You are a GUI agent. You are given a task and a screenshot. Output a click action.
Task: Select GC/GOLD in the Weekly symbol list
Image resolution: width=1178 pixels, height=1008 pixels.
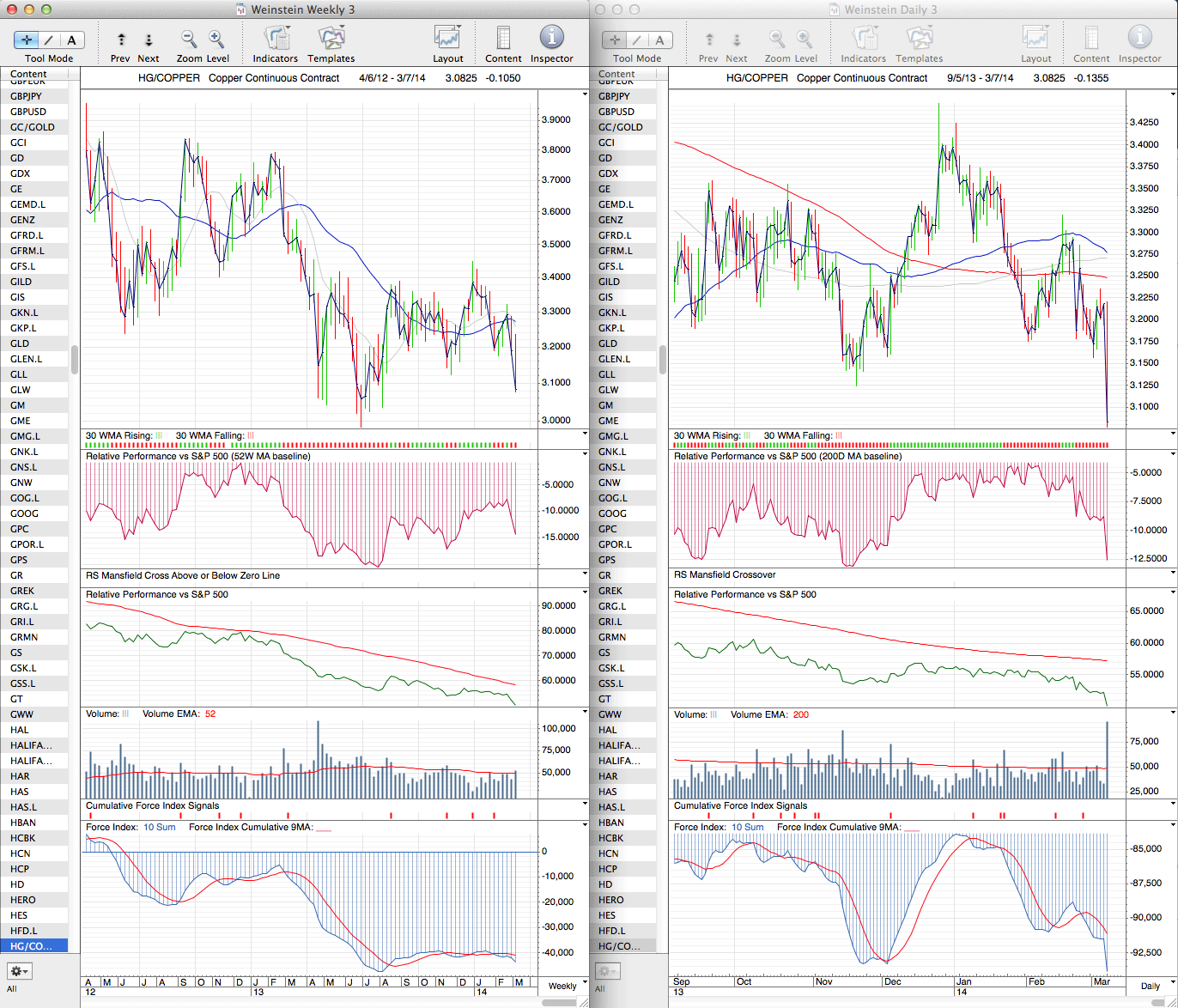click(32, 127)
